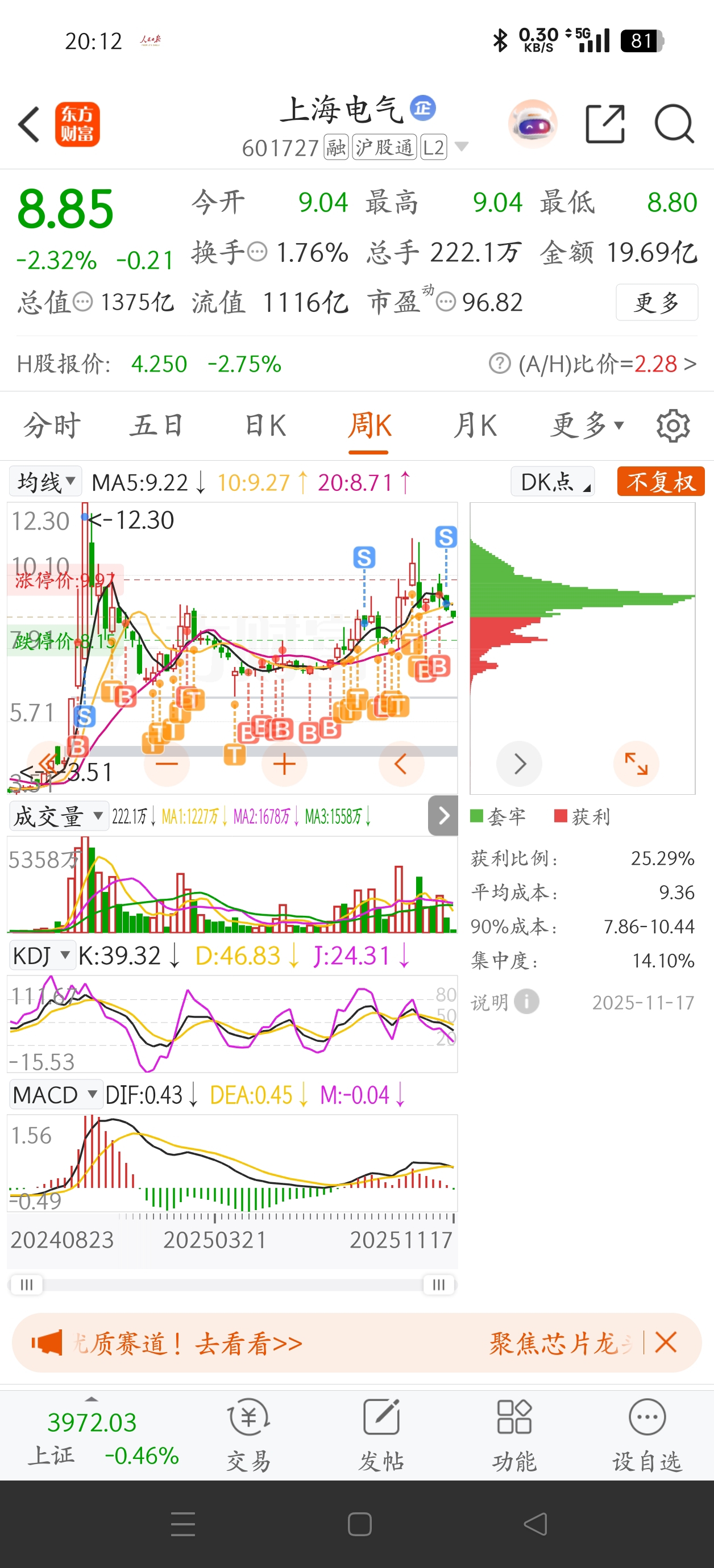Tap Android home button
This screenshot has width=714, height=1568.
359,1524
